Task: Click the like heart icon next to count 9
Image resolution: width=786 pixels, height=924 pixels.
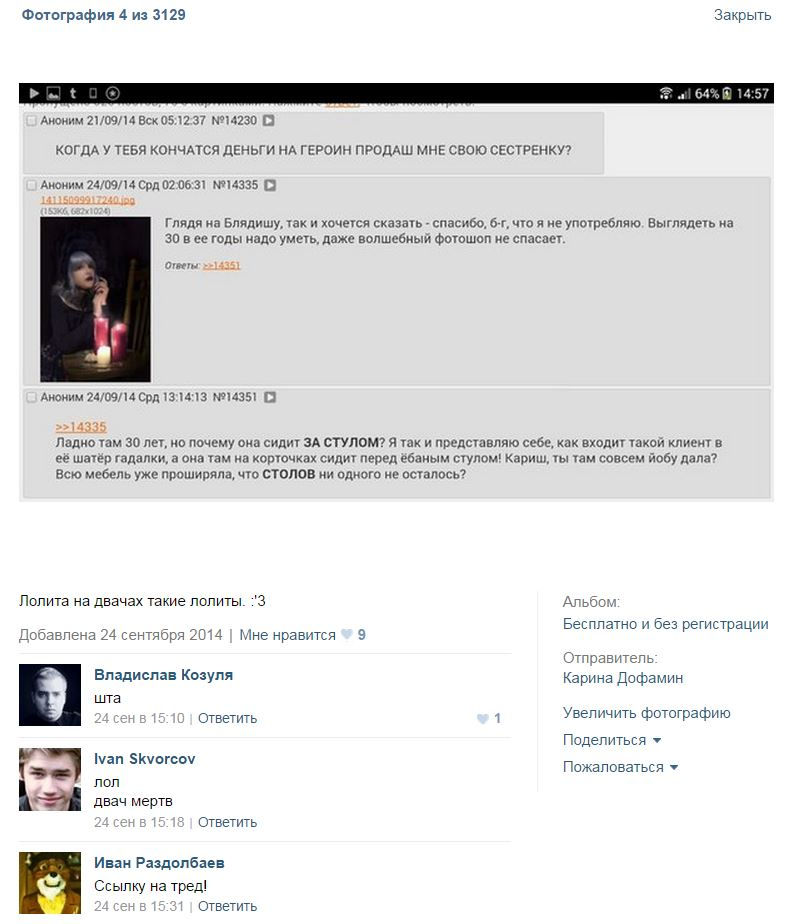Action: pyautogui.click(x=347, y=634)
